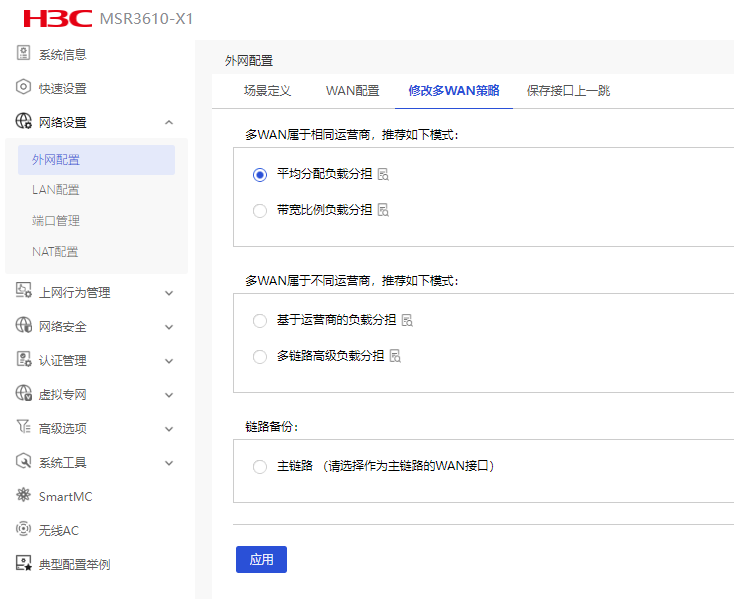Image resolution: width=734 pixels, height=599 pixels.
Task: Click the 网络设置 globe gear icon
Action: coord(23,121)
